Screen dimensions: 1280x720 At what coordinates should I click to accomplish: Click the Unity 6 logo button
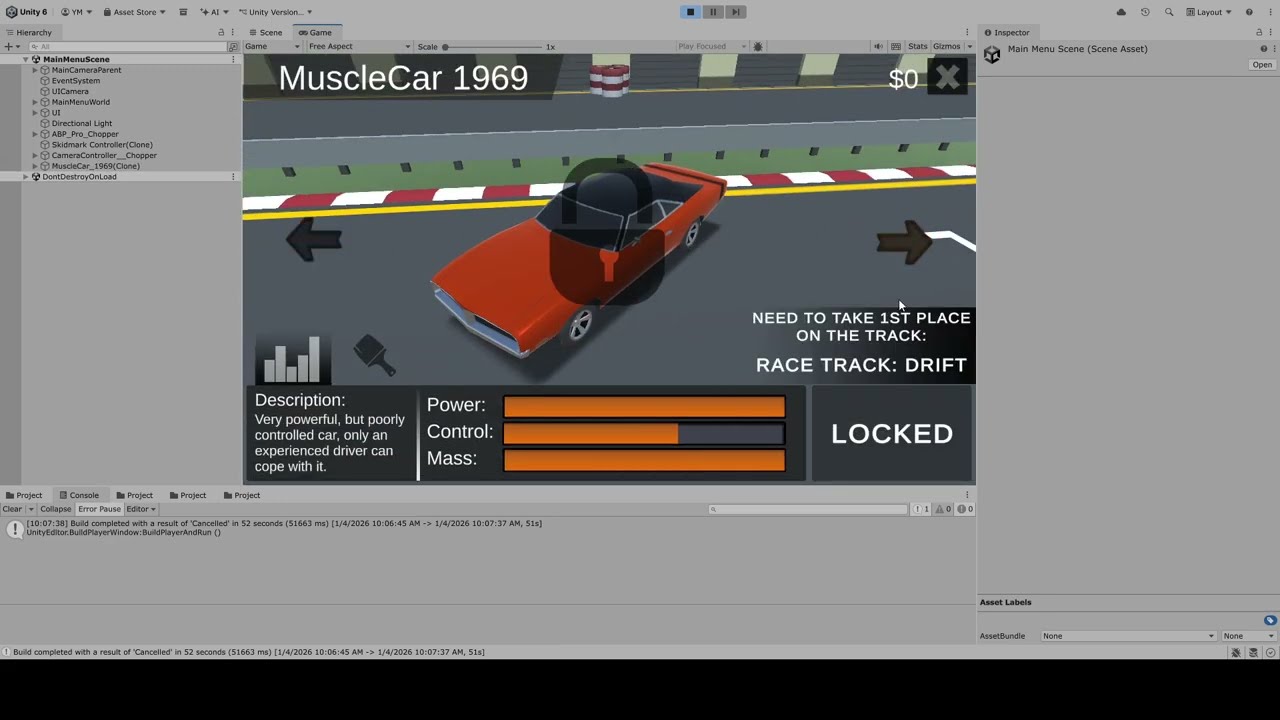[x=26, y=12]
